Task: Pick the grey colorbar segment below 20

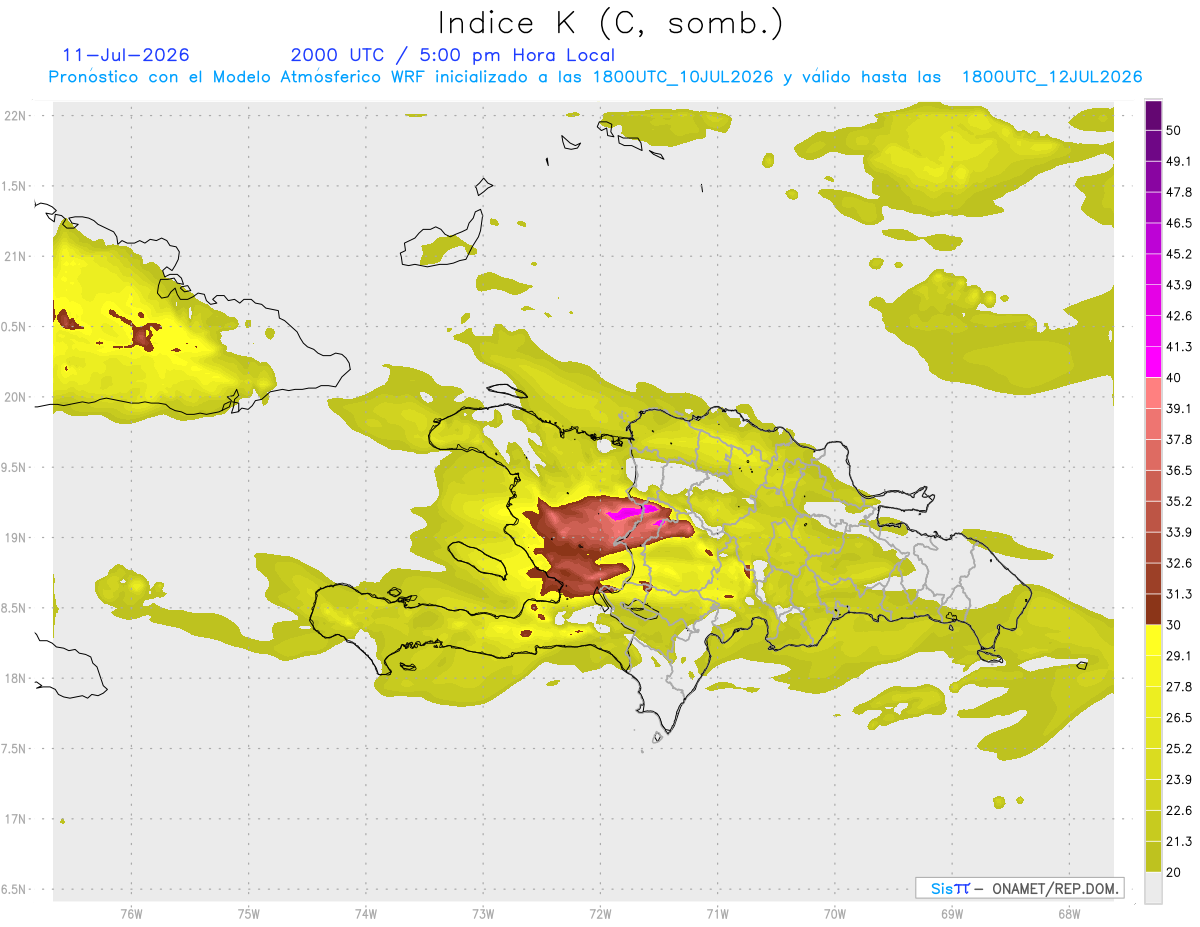Action: (1153, 887)
